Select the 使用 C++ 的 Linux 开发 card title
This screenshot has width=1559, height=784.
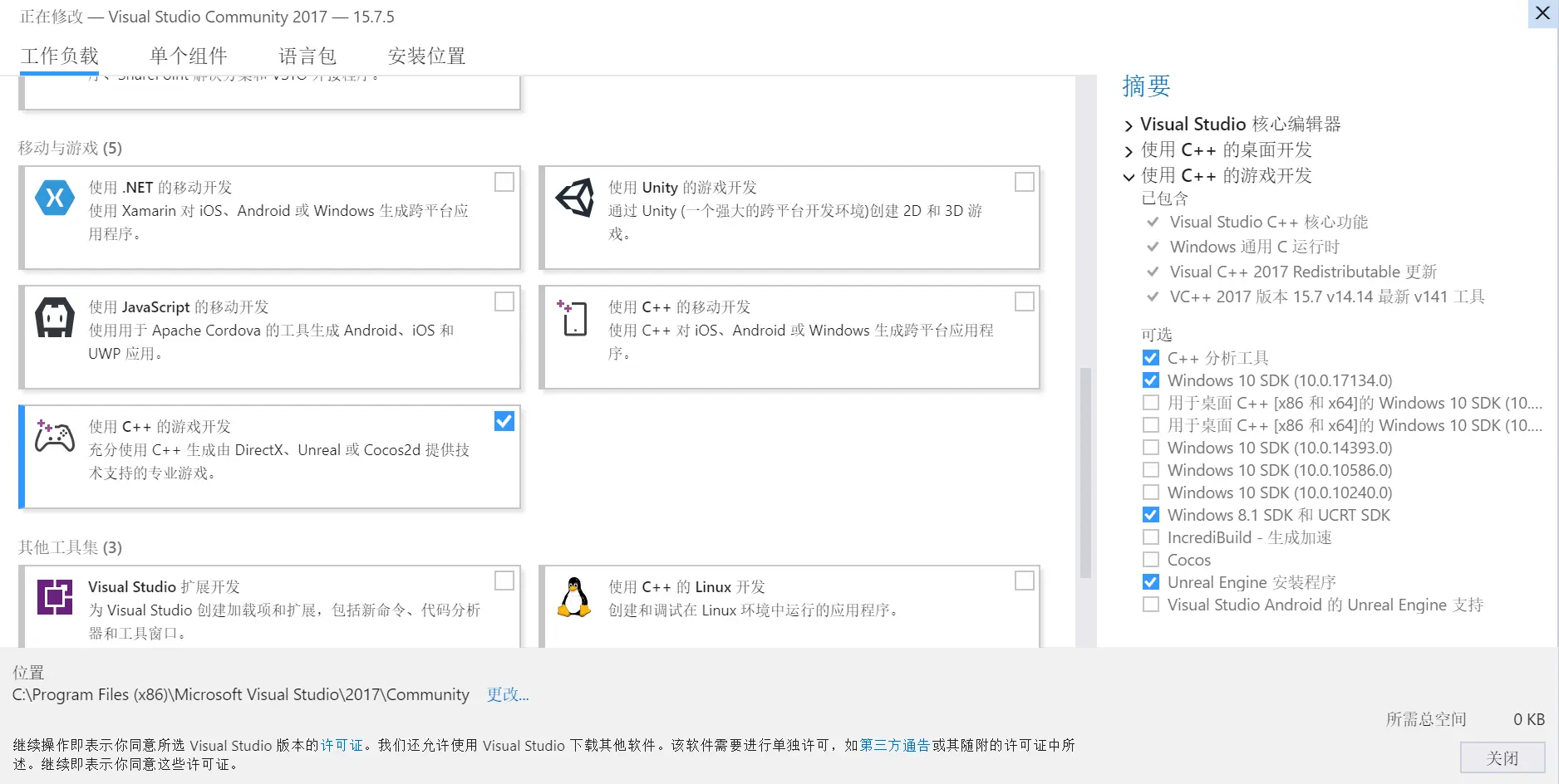tap(686, 586)
